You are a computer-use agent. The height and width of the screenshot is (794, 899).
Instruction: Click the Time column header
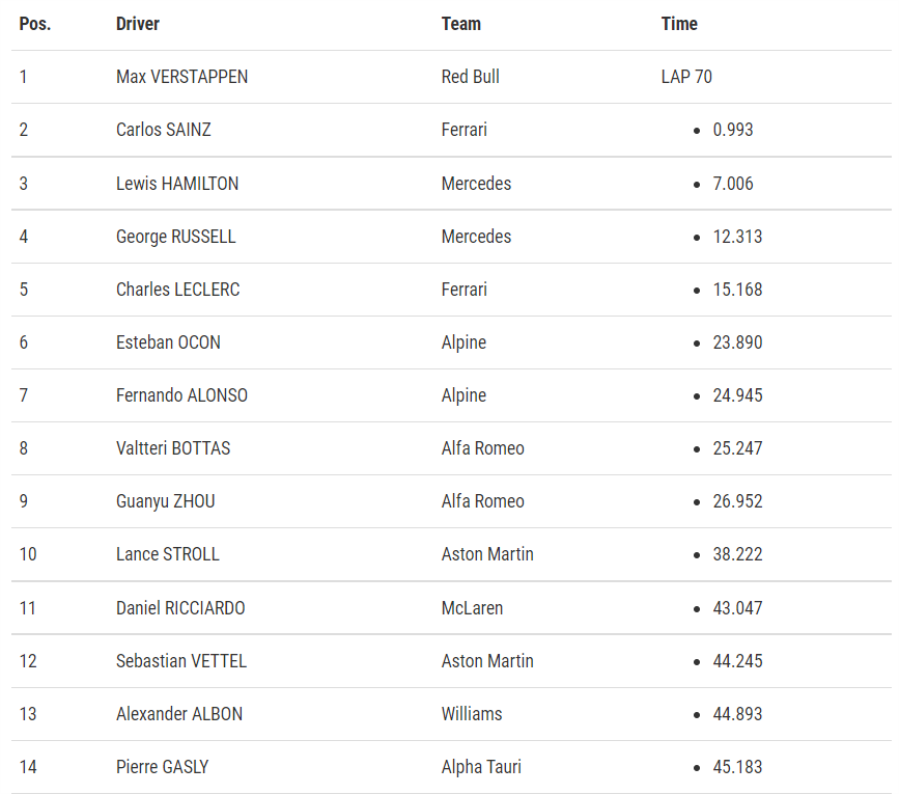679,24
